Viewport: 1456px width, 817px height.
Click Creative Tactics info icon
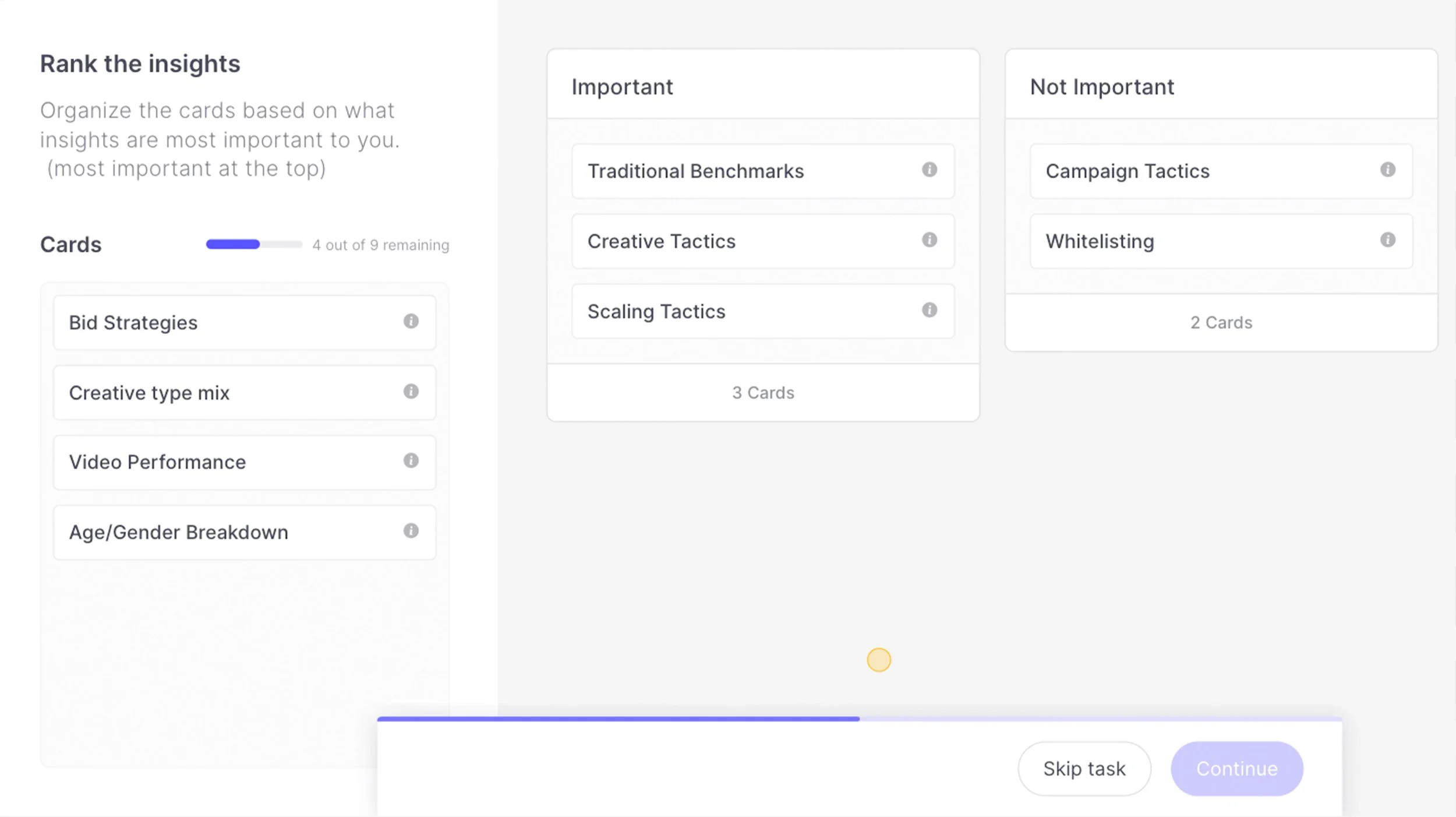[929, 240]
